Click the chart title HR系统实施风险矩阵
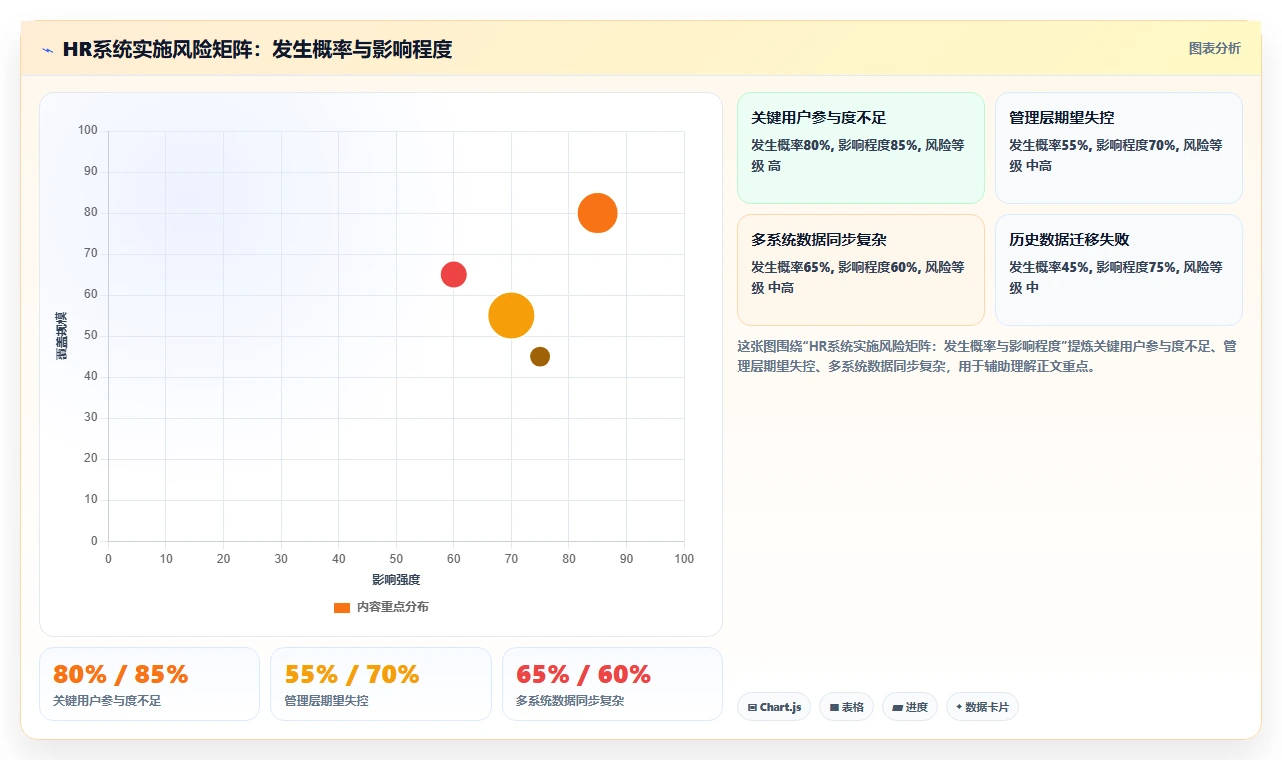The height and width of the screenshot is (760, 1282). [x=257, y=49]
